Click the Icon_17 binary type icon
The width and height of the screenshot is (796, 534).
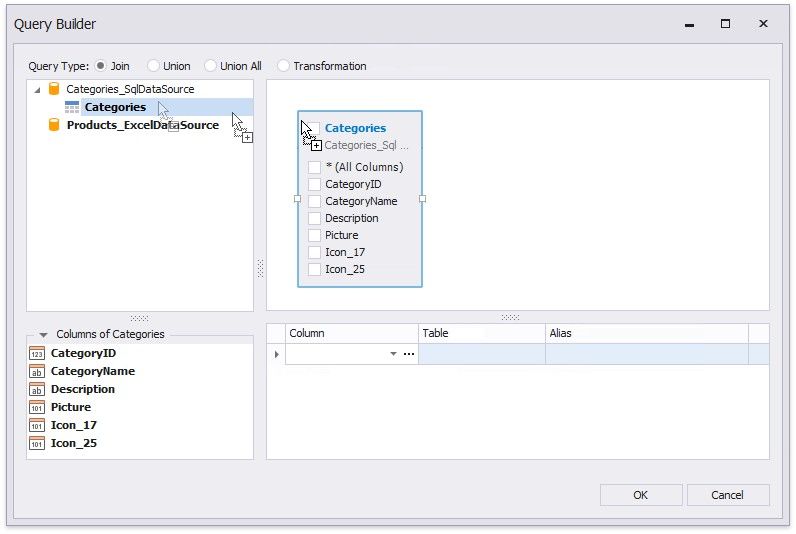click(37, 425)
